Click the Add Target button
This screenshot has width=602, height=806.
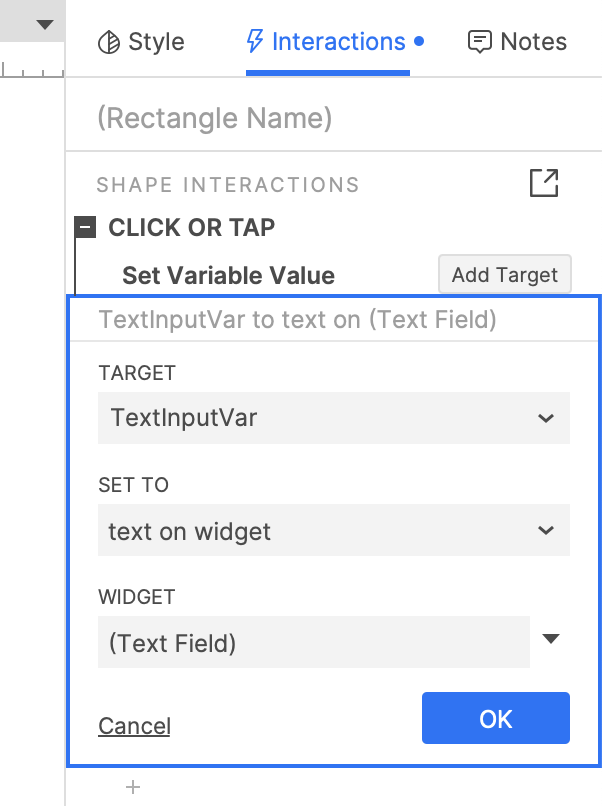coord(504,275)
